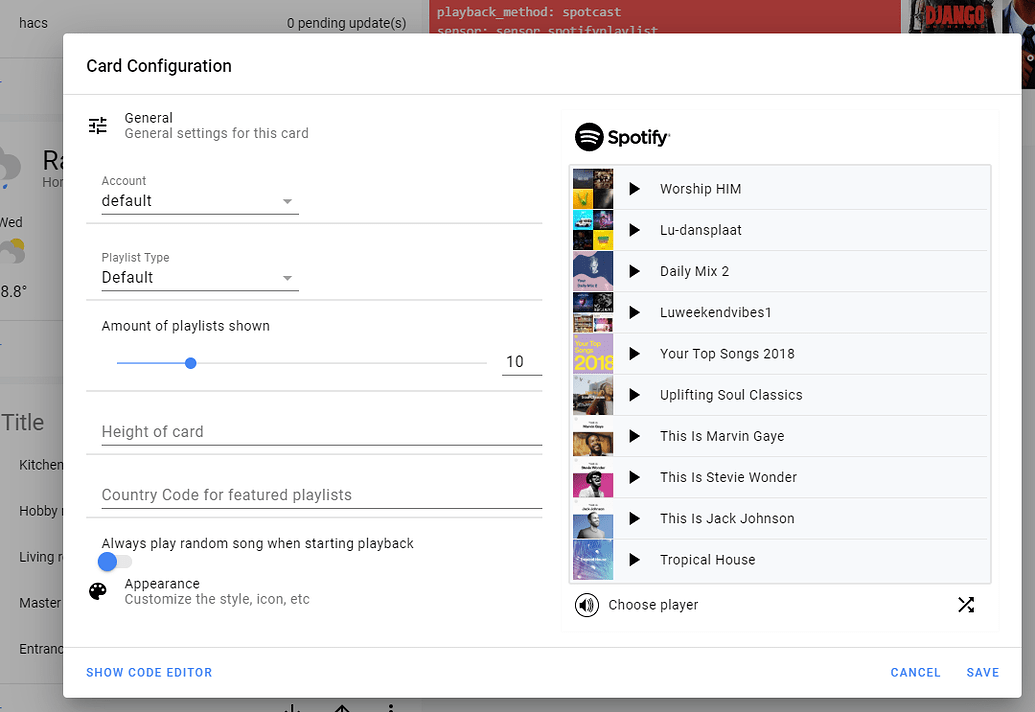The height and width of the screenshot is (712, 1035).
Task: Open the default account selector arrow
Action: [287, 200]
